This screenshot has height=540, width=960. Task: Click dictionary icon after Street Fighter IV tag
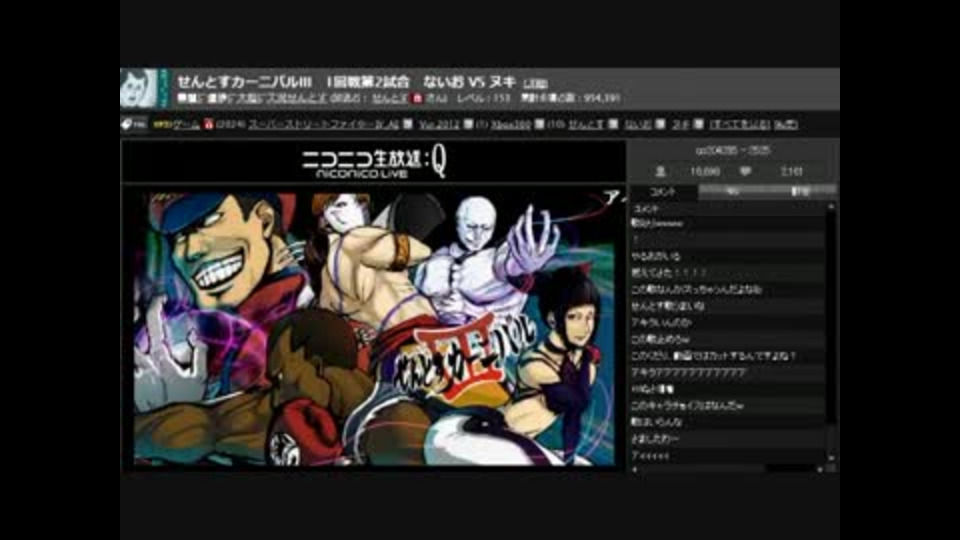pyautogui.click(x=408, y=124)
